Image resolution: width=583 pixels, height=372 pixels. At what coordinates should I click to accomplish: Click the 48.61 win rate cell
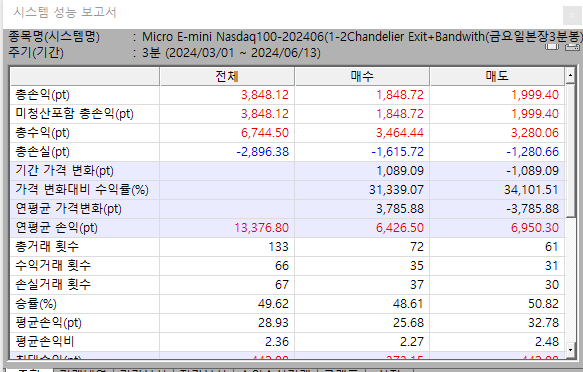pyautogui.click(x=408, y=304)
